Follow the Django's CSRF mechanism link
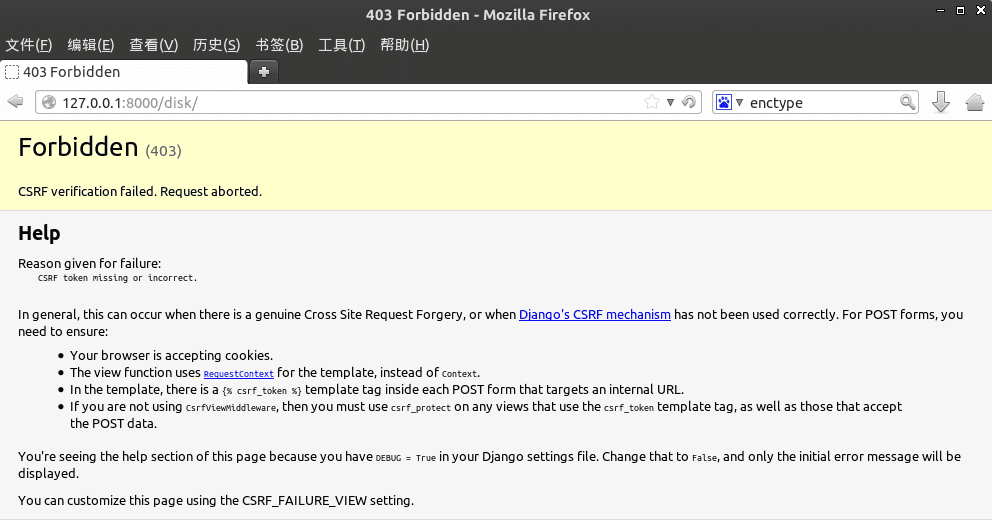The width and height of the screenshot is (992, 520). coord(595,315)
